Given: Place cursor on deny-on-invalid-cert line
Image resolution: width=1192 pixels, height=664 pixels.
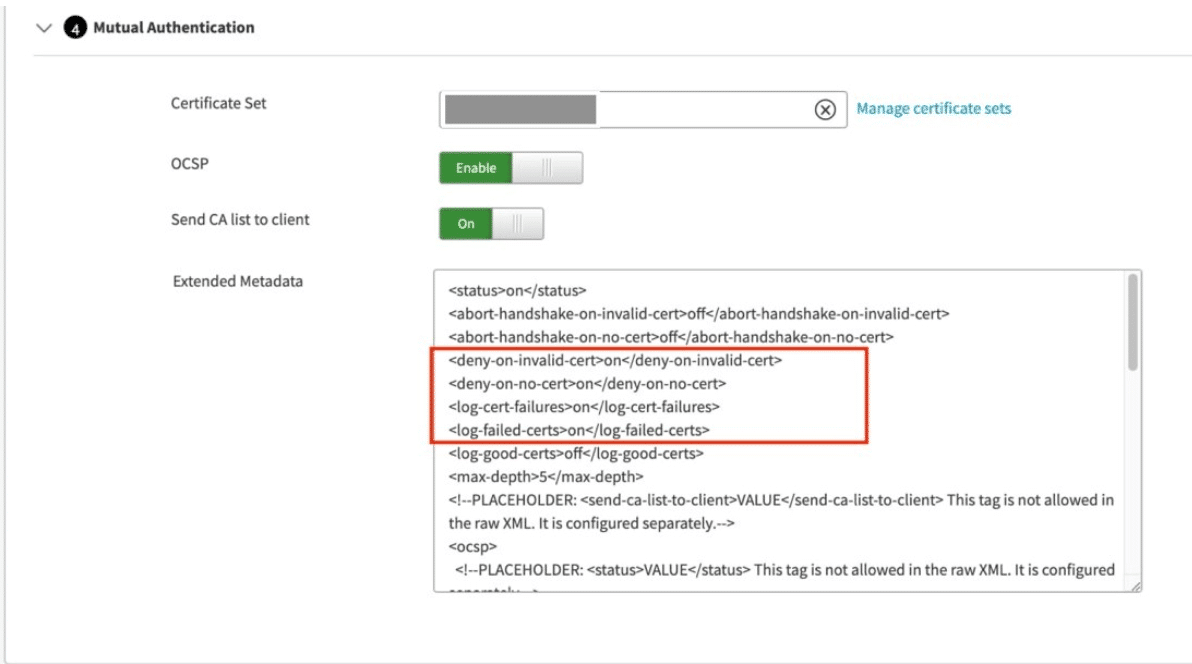Looking at the screenshot, I should 615,360.
